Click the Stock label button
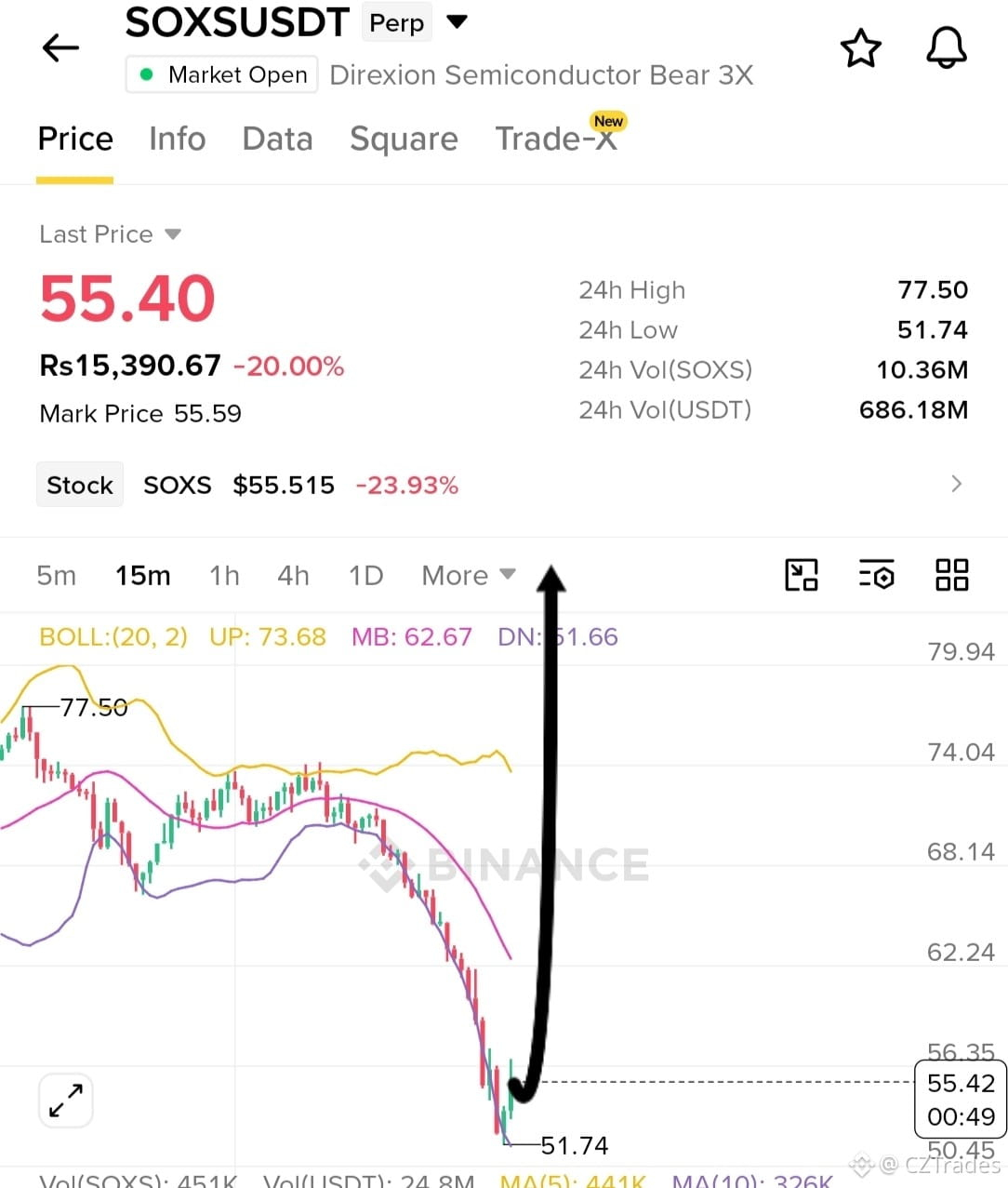The image size is (1008, 1188). point(80,485)
